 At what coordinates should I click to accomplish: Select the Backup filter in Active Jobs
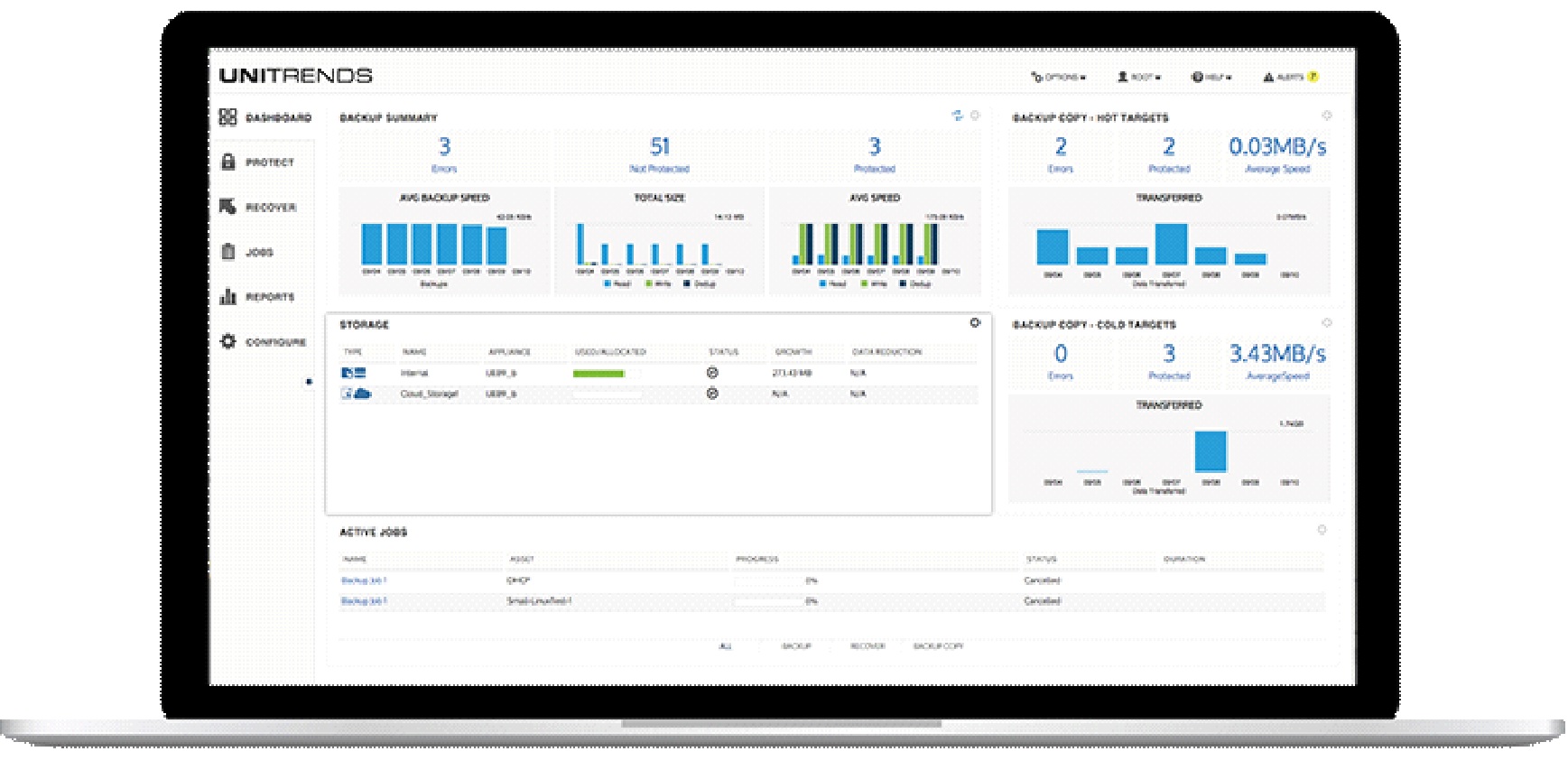(796, 646)
